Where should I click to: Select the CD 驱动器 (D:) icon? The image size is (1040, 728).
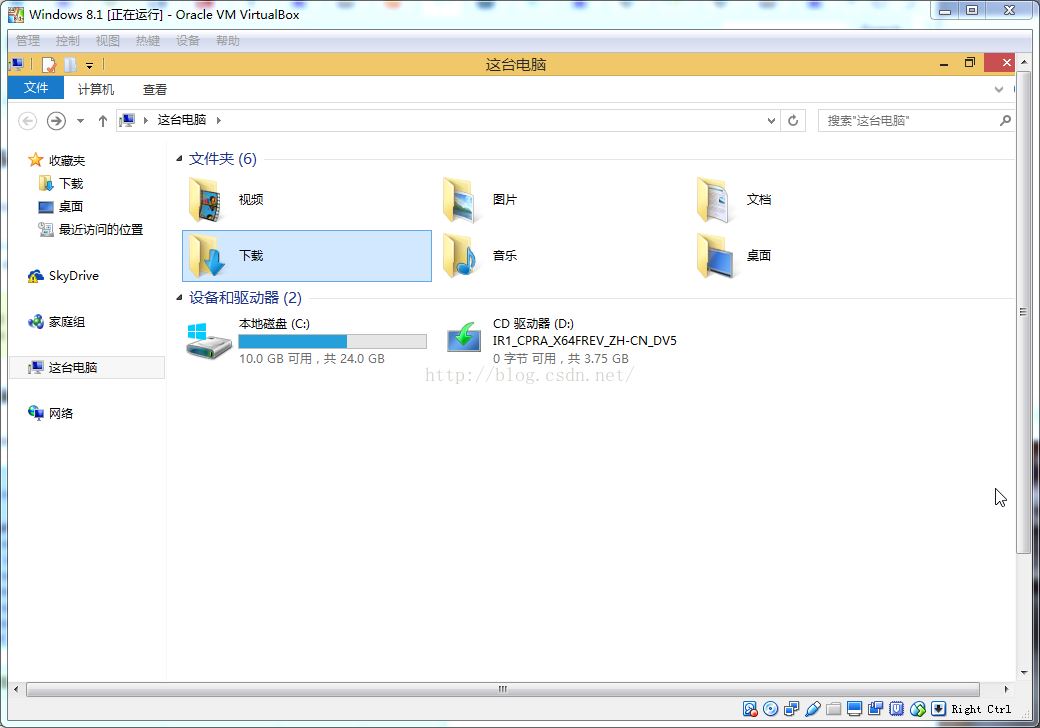464,337
